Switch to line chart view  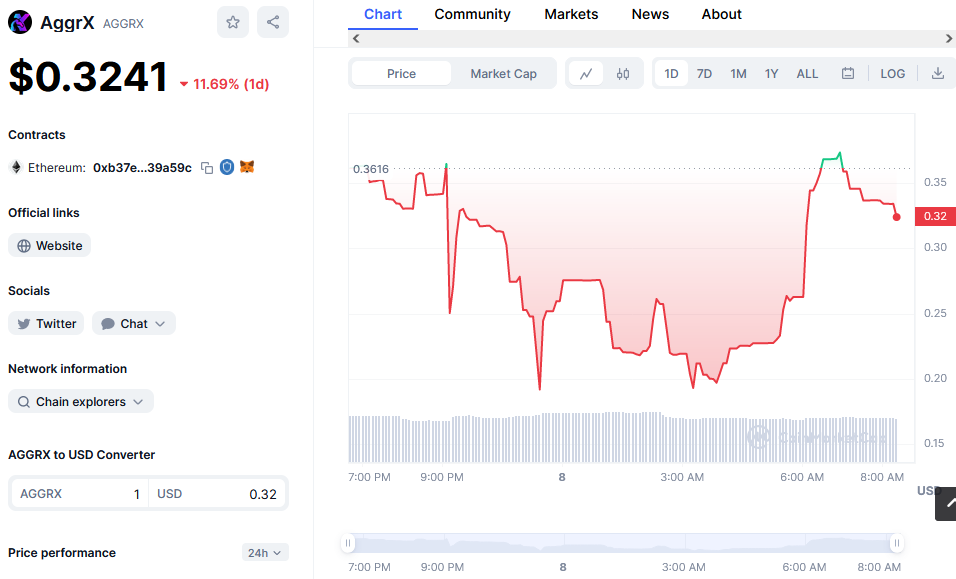pos(586,74)
